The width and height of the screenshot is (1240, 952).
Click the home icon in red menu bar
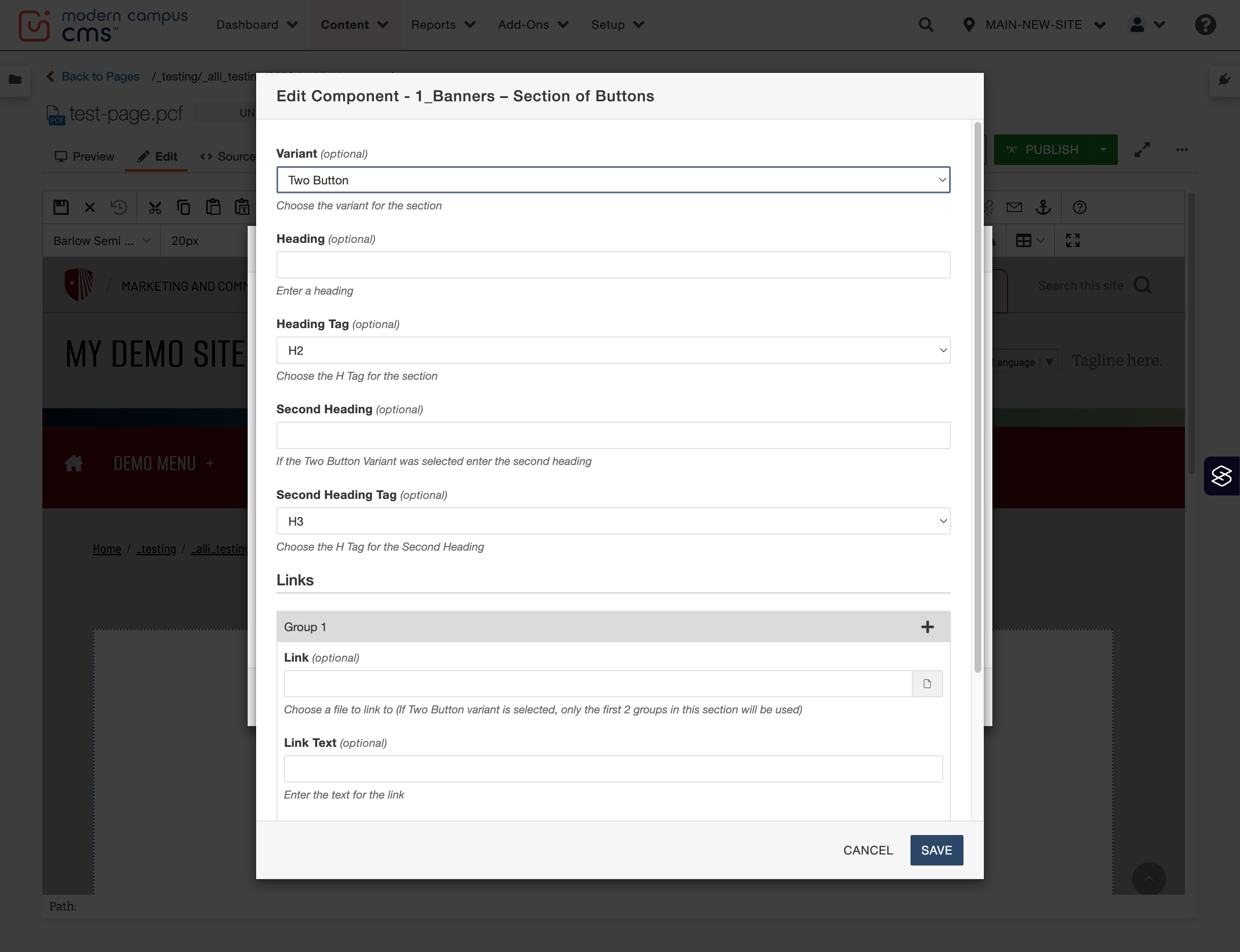74,463
